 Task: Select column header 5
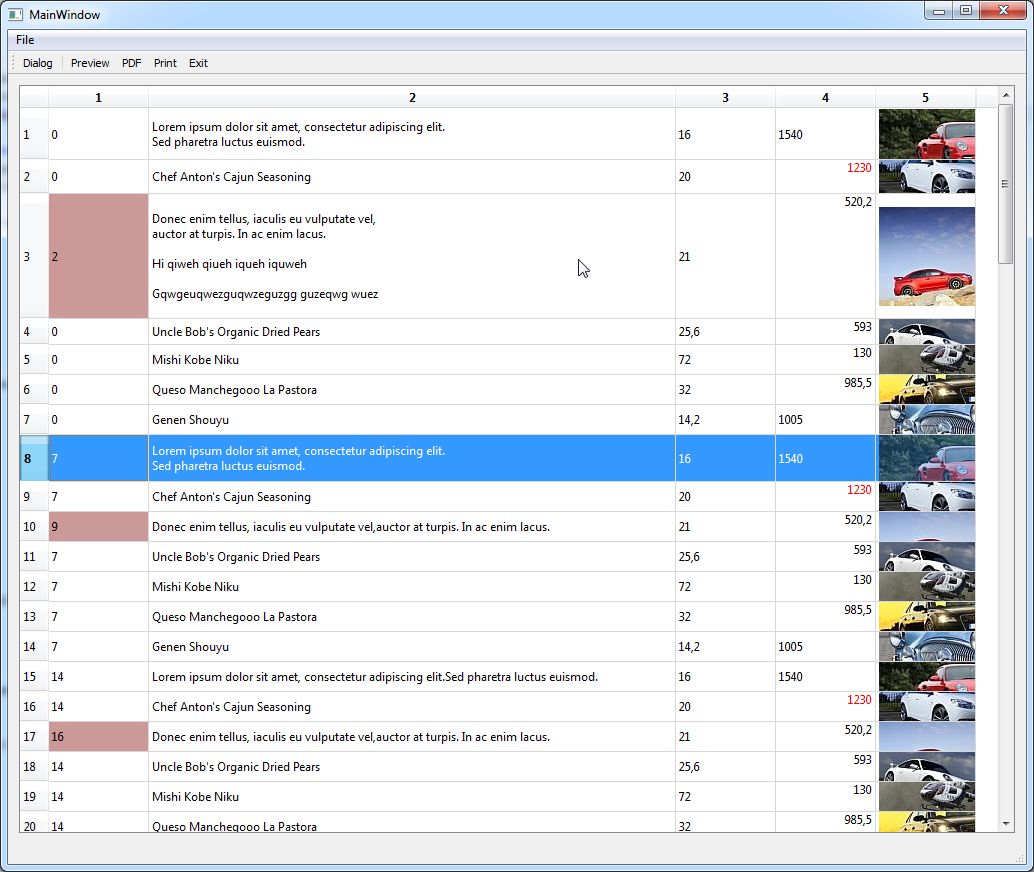coord(925,98)
